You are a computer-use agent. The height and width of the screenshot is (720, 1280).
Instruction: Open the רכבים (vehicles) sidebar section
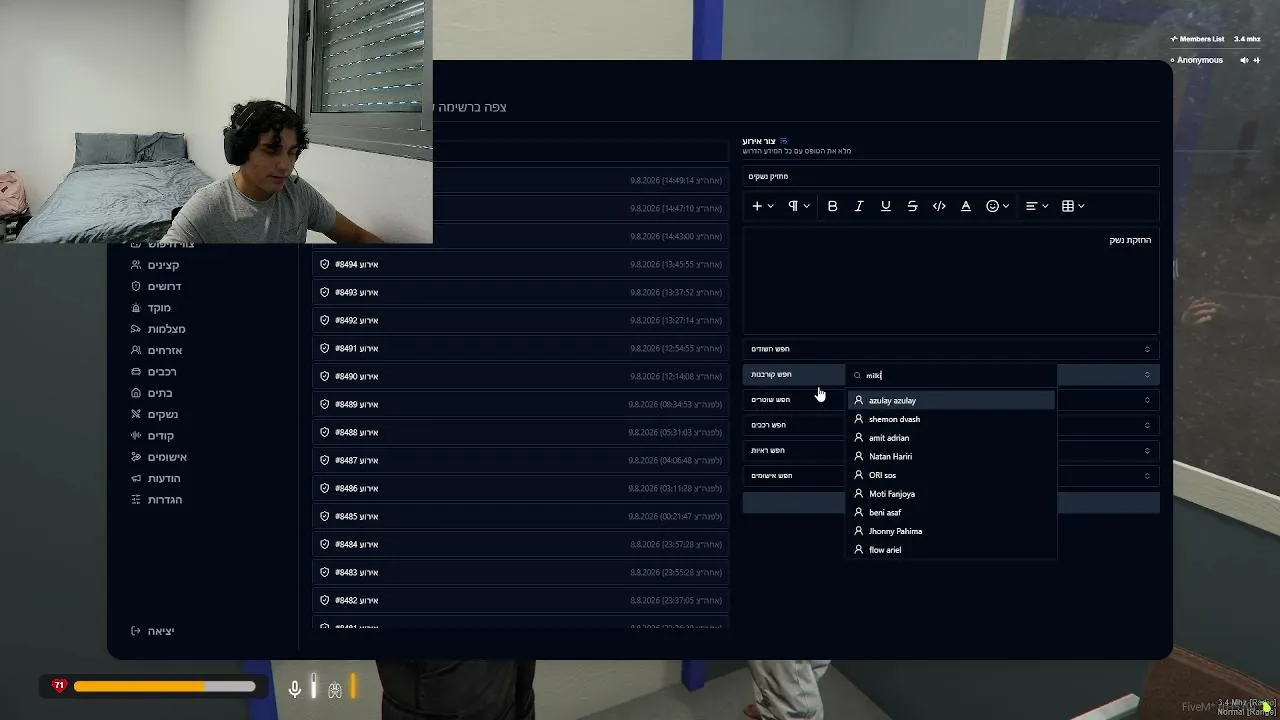click(x=153, y=372)
